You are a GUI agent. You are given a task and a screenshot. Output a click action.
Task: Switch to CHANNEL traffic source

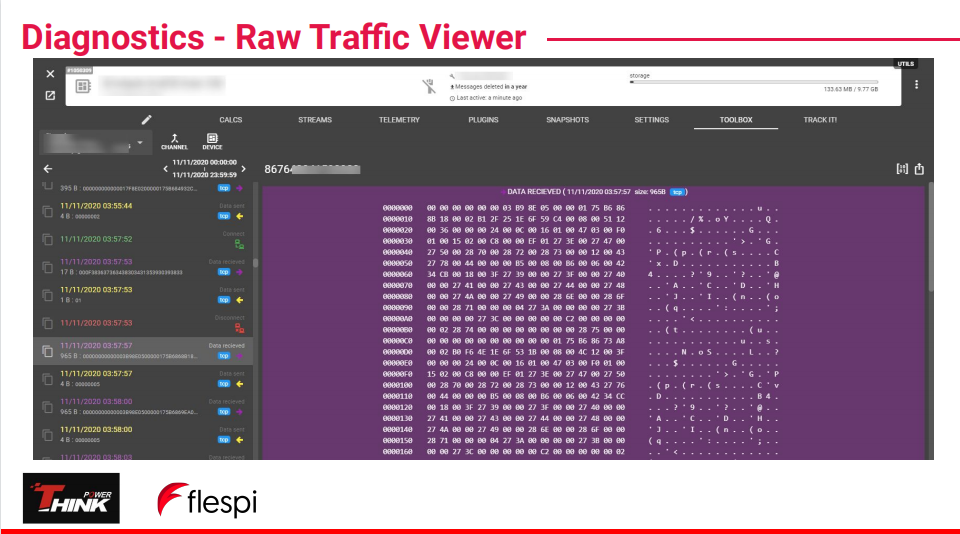pyautogui.click(x=174, y=141)
